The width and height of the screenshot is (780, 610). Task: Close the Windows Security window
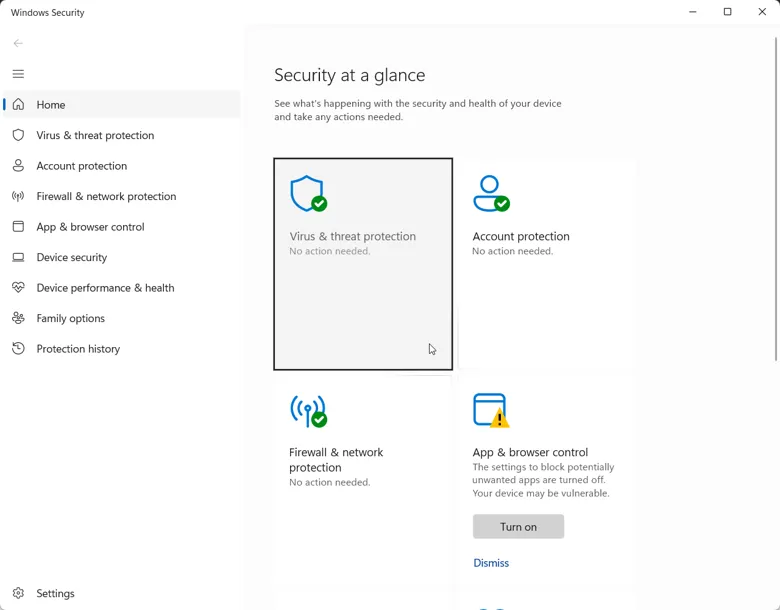tap(762, 11)
